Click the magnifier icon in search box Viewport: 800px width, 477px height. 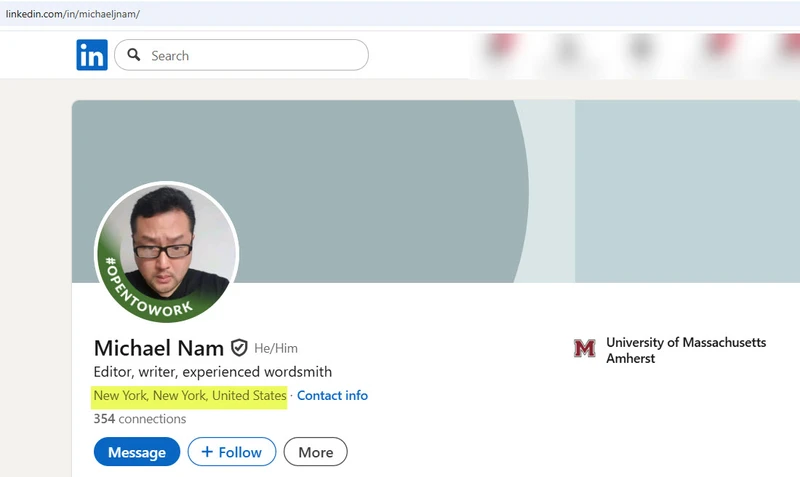(133, 55)
